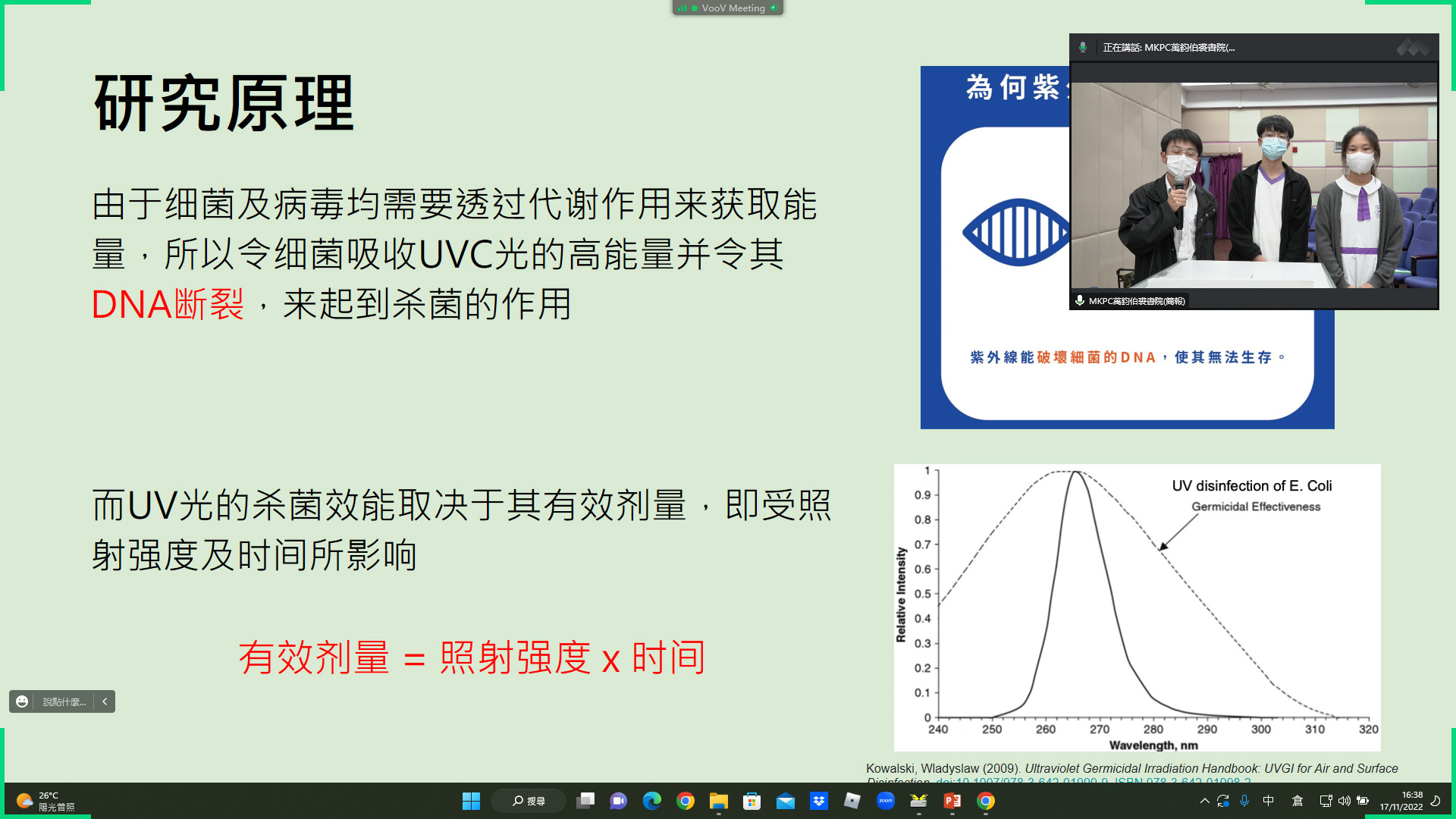Click the red text DNA断裂
The width and height of the screenshot is (1456, 819).
pos(168,304)
